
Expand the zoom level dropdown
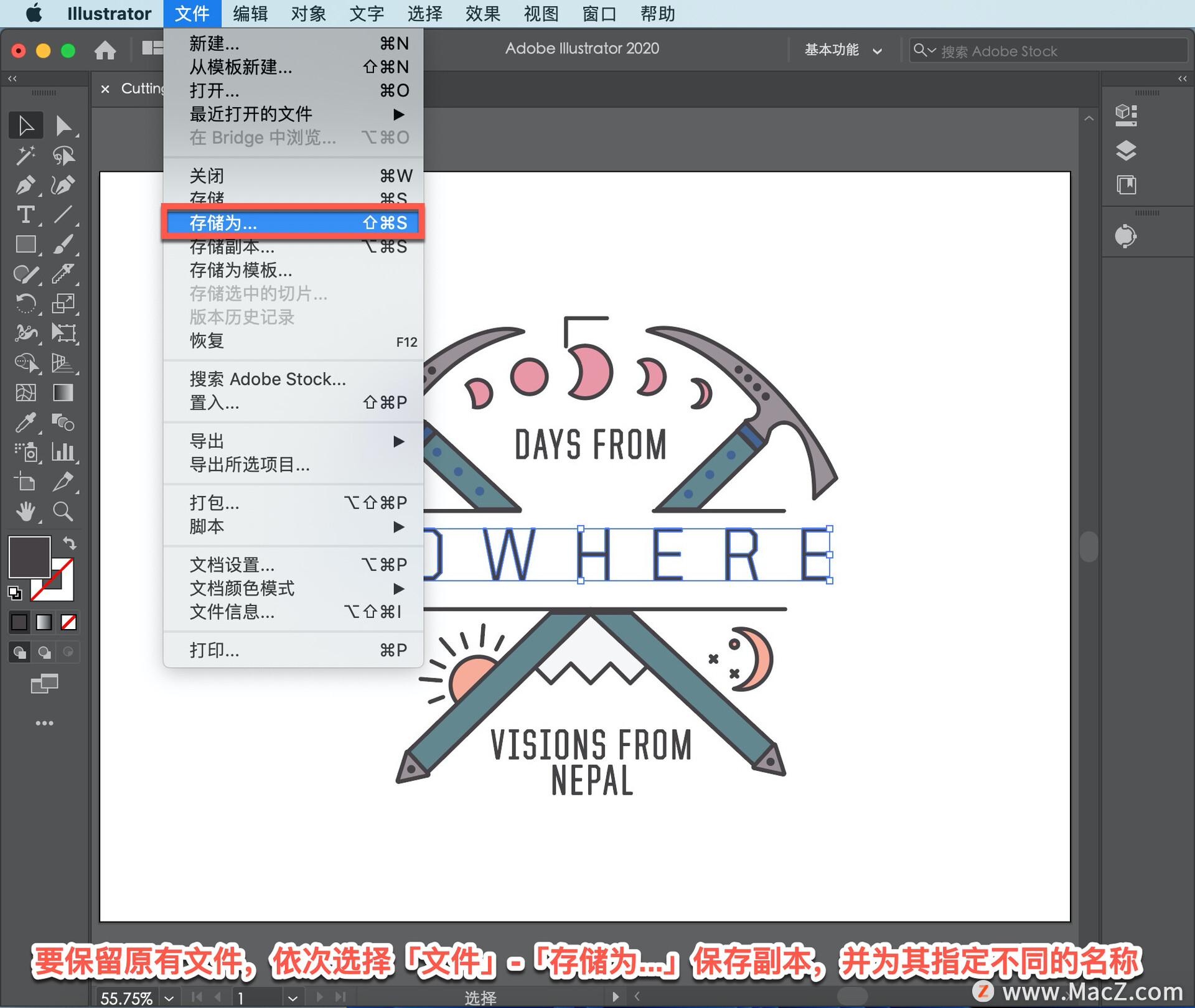tap(169, 997)
